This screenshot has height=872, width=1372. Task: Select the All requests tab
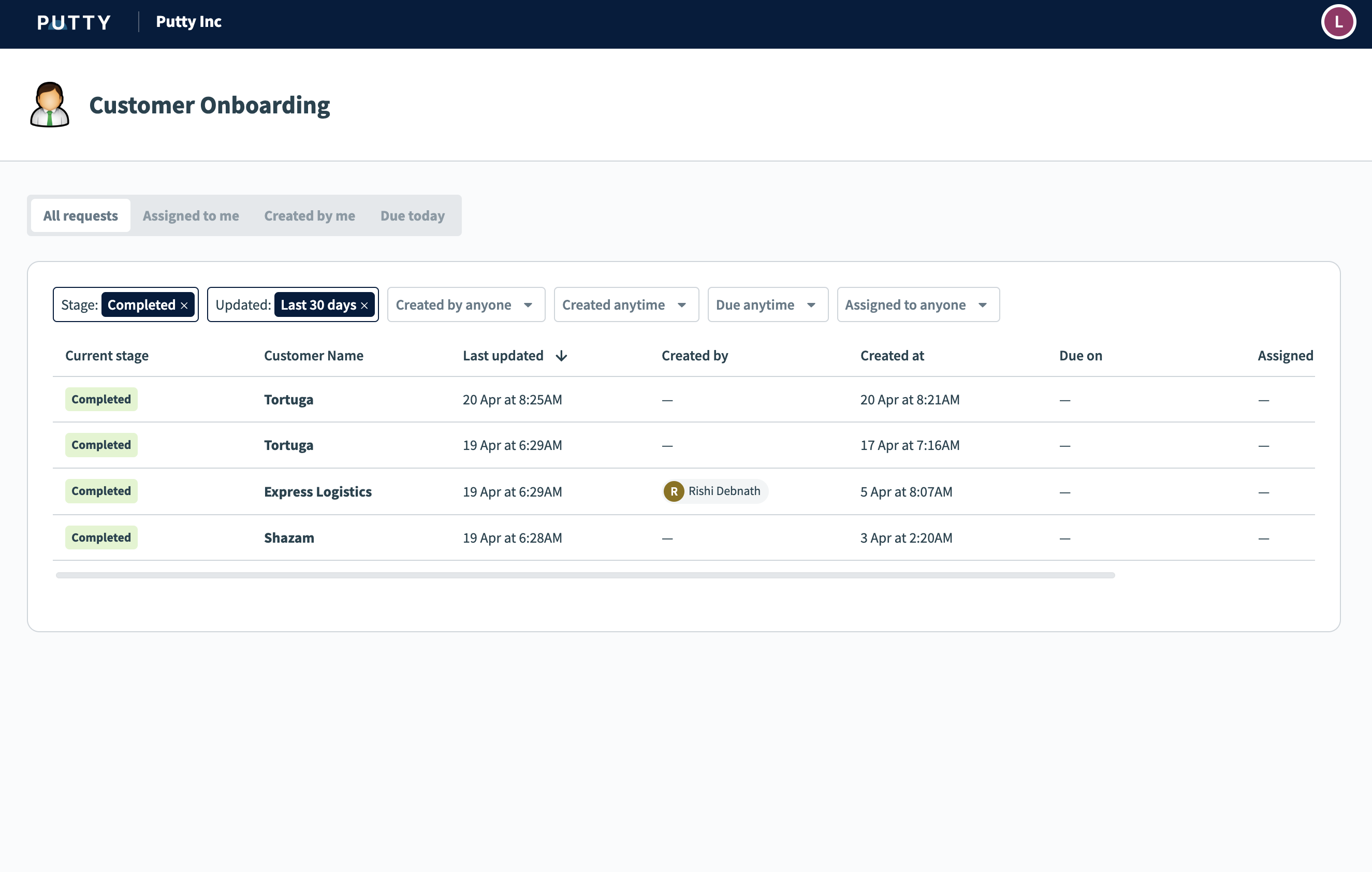click(x=80, y=215)
